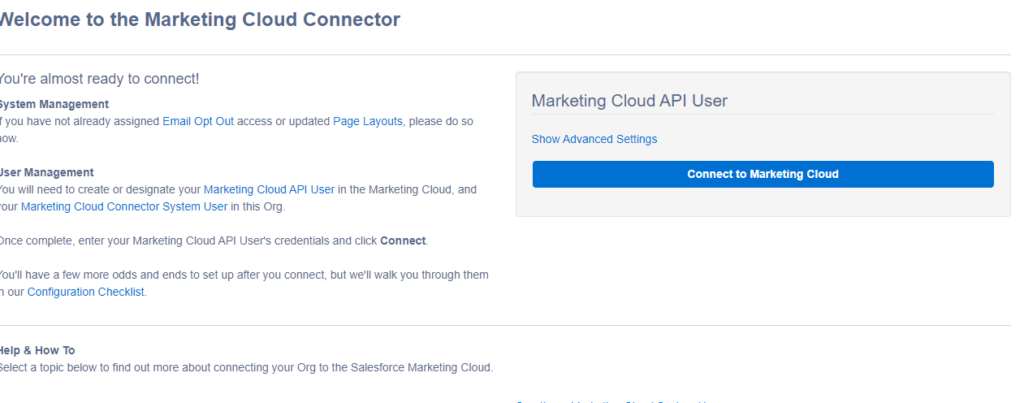
Task: Select the System Management heading
Action: 54,104
